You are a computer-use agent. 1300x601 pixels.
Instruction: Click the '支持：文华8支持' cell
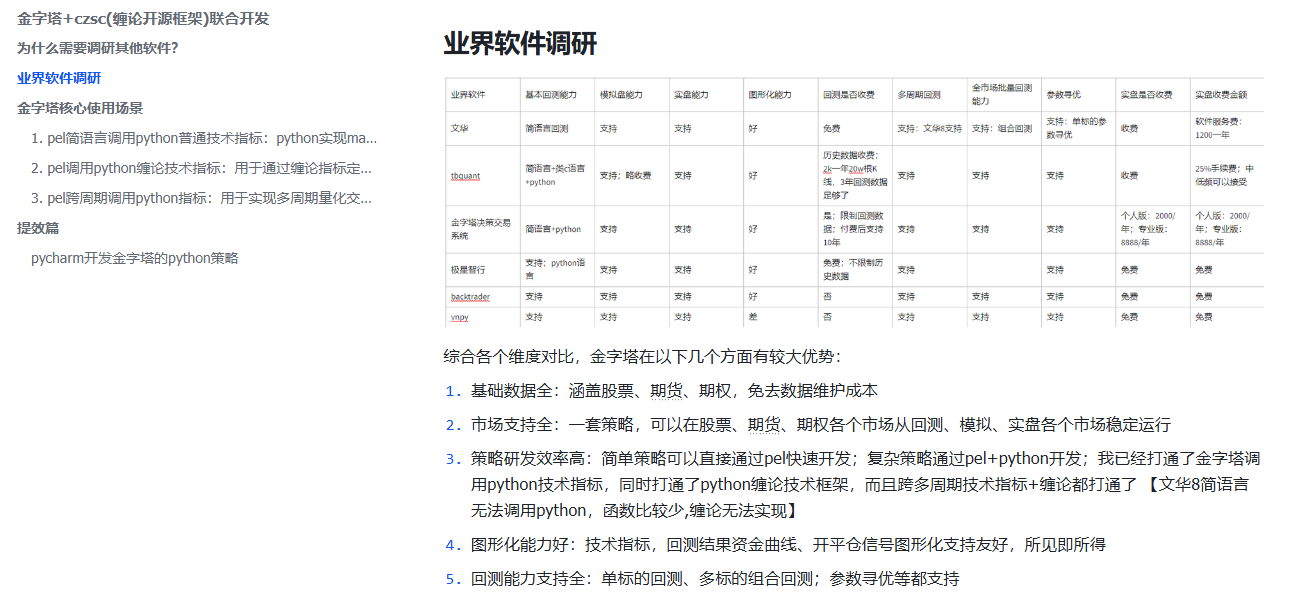pyautogui.click(x=929, y=128)
